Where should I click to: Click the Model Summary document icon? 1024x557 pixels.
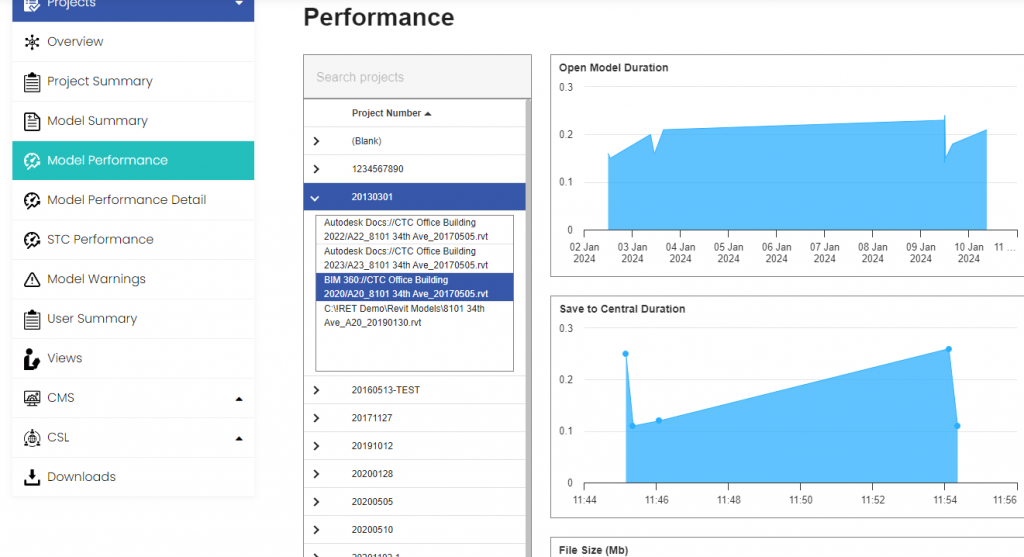pos(31,121)
